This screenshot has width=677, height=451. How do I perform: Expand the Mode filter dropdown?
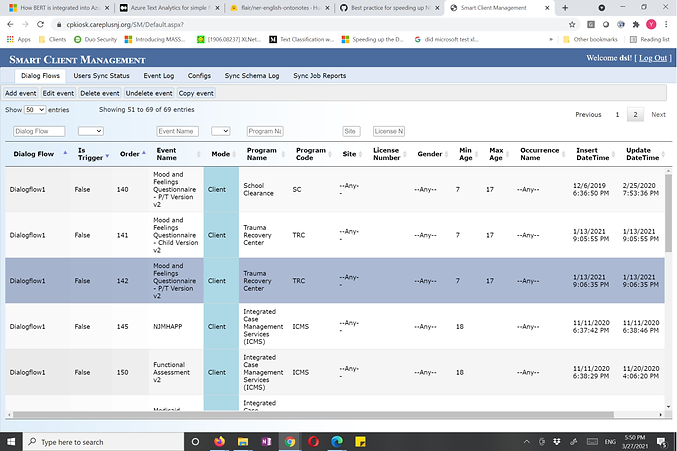(x=221, y=131)
